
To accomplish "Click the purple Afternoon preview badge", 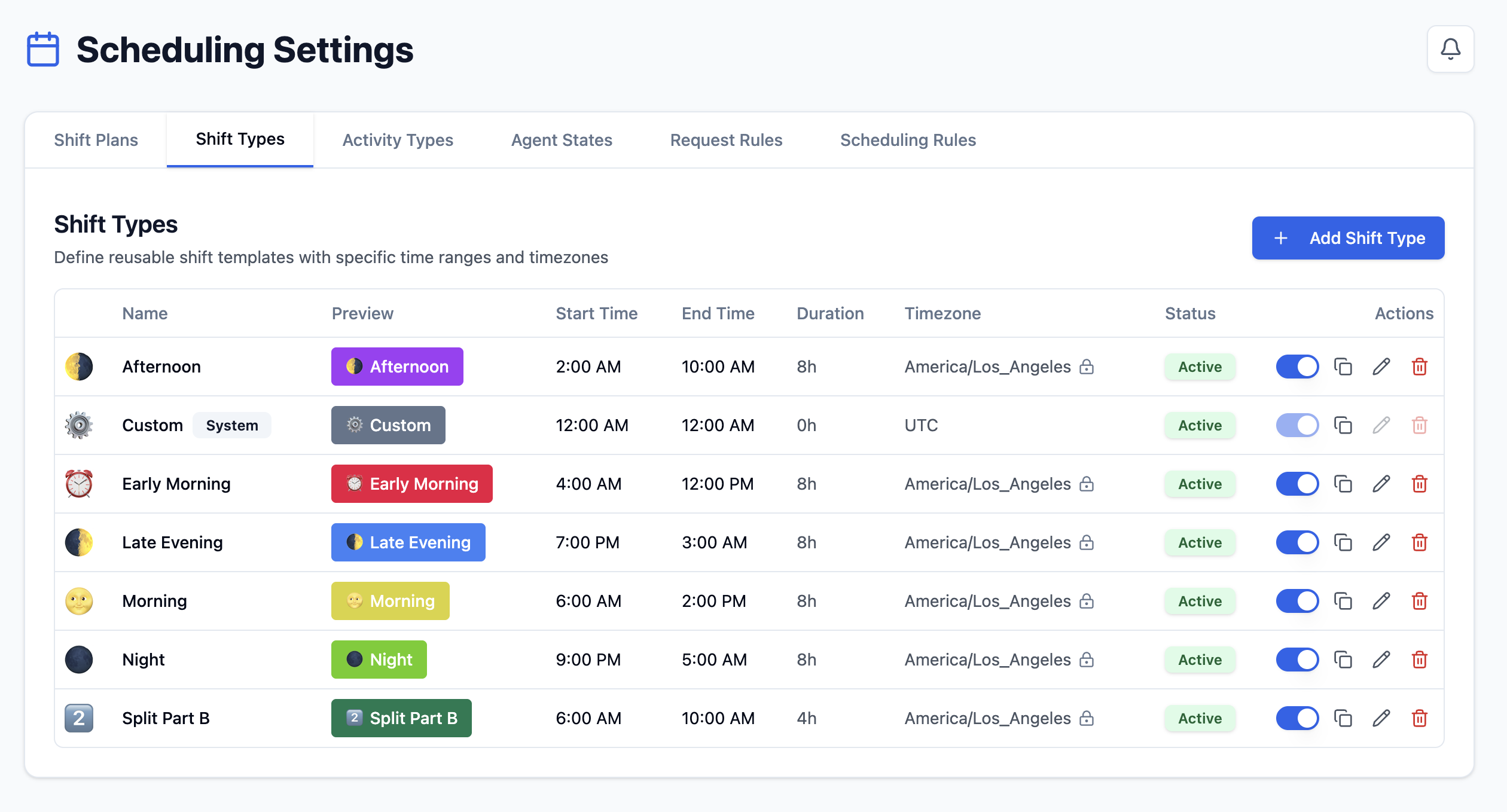I will tap(397, 367).
